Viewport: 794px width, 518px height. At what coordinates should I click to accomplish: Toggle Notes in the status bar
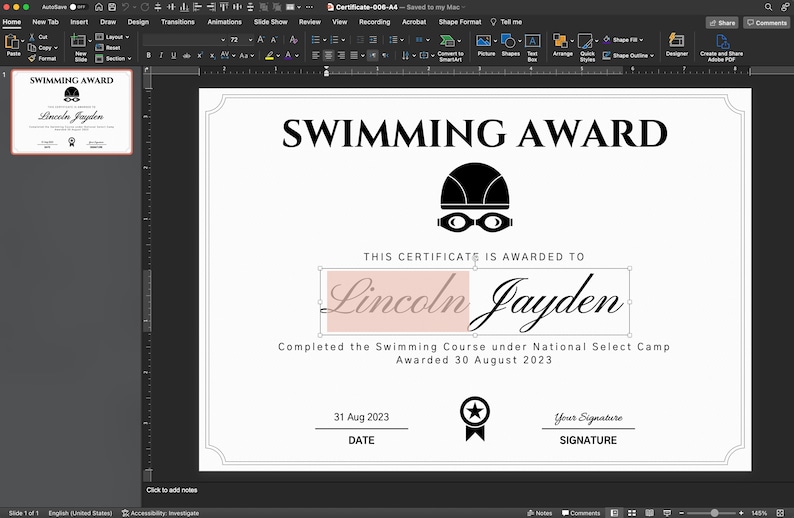pos(539,513)
